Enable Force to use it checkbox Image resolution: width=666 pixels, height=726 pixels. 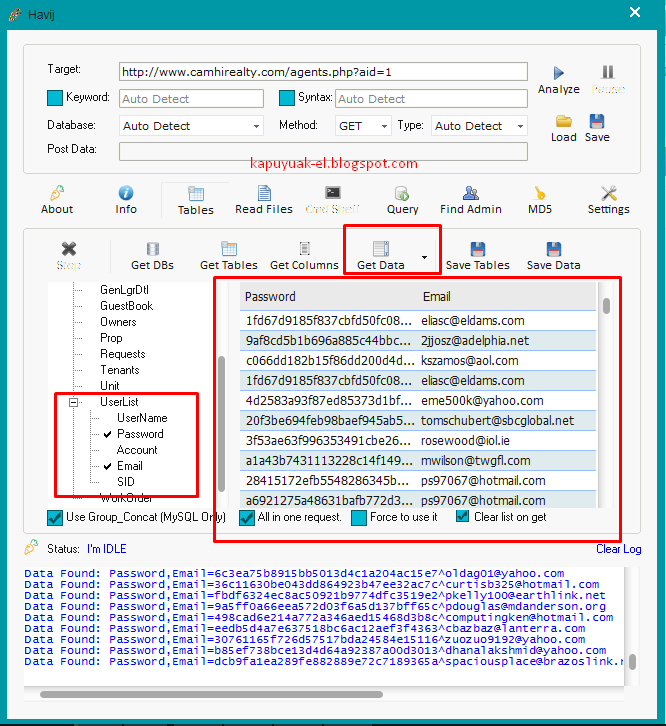[359, 518]
